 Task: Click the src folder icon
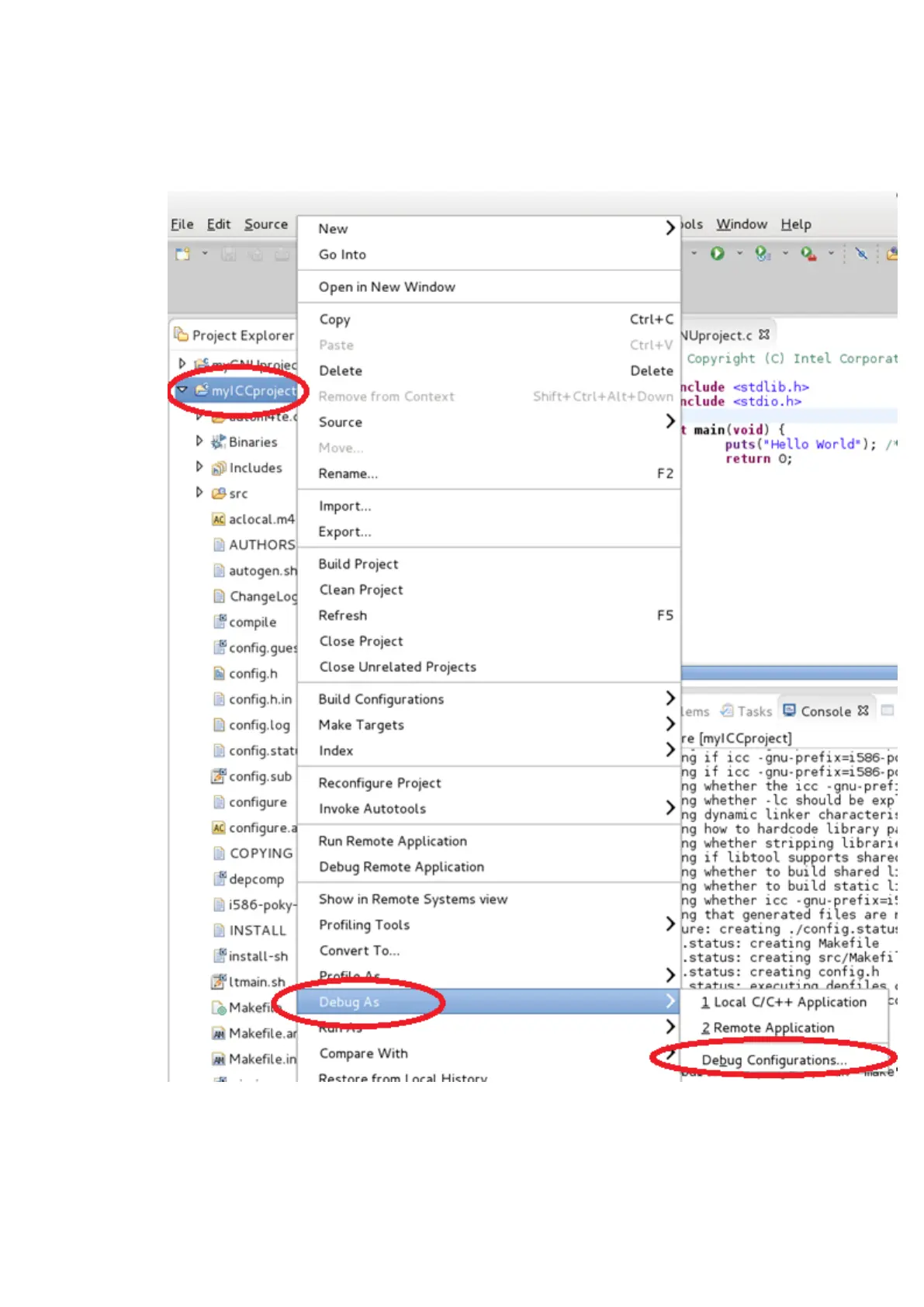(219, 493)
